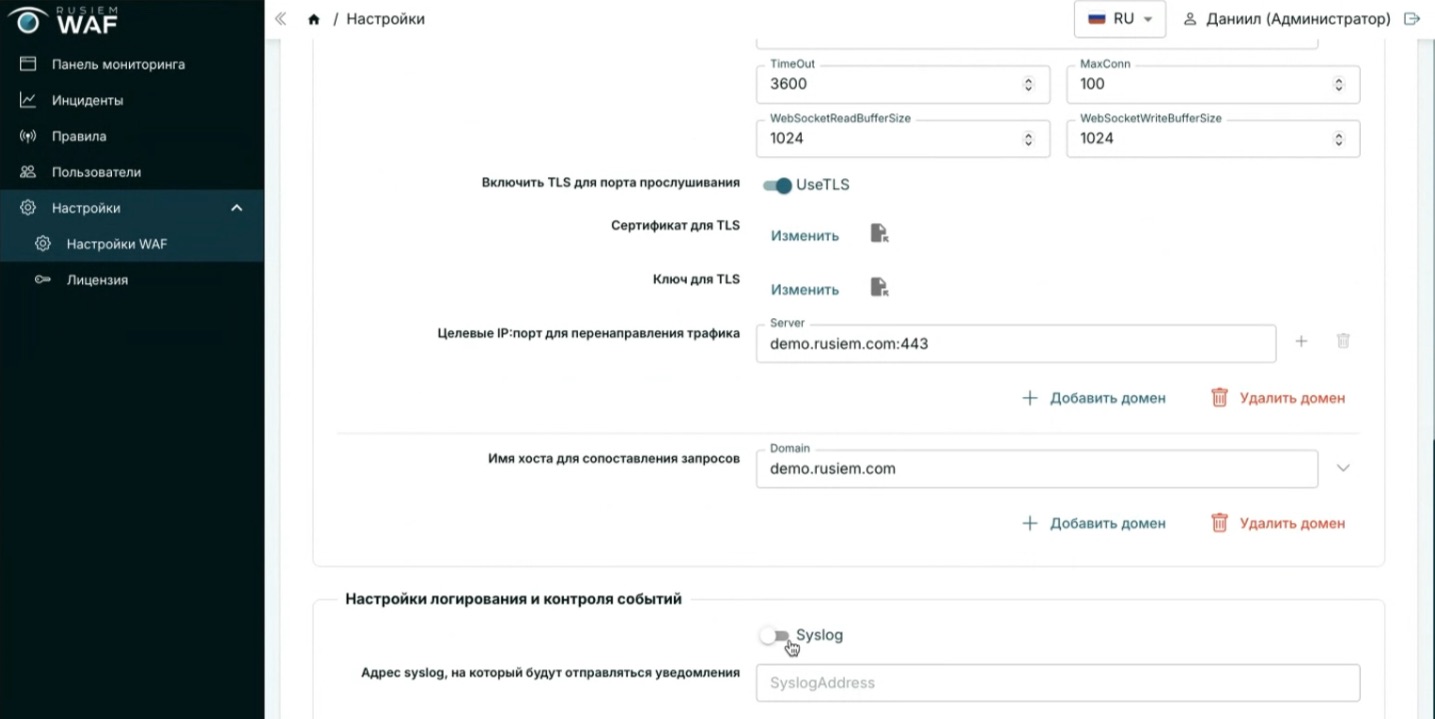Viewport: 1435px width, 719px height.
Task: Open the RU language dropdown
Action: click(x=1119, y=19)
